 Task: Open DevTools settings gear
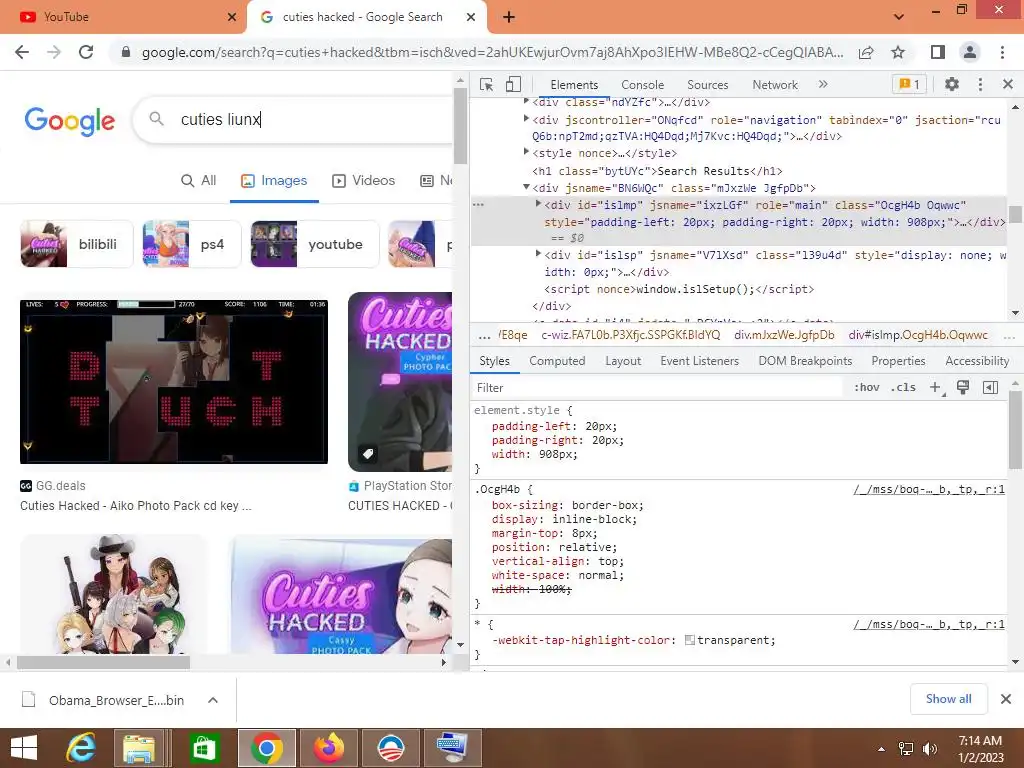point(952,84)
